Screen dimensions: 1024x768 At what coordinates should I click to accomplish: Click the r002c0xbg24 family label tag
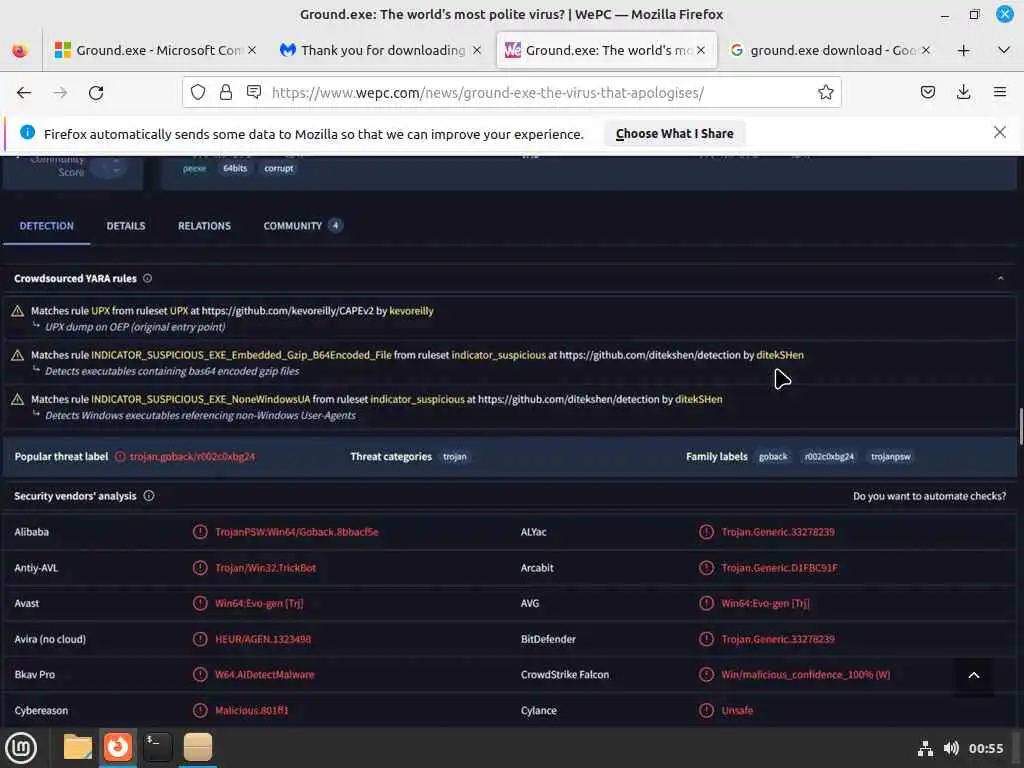[829, 456]
